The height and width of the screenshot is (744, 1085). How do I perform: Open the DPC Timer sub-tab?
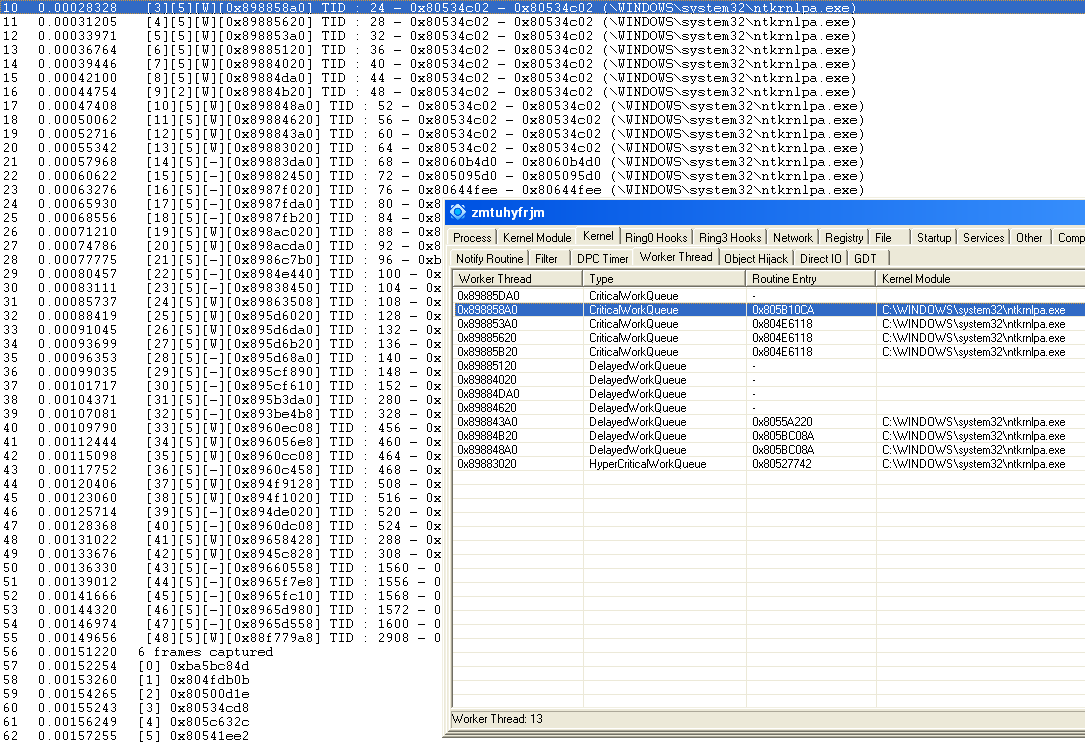603,259
